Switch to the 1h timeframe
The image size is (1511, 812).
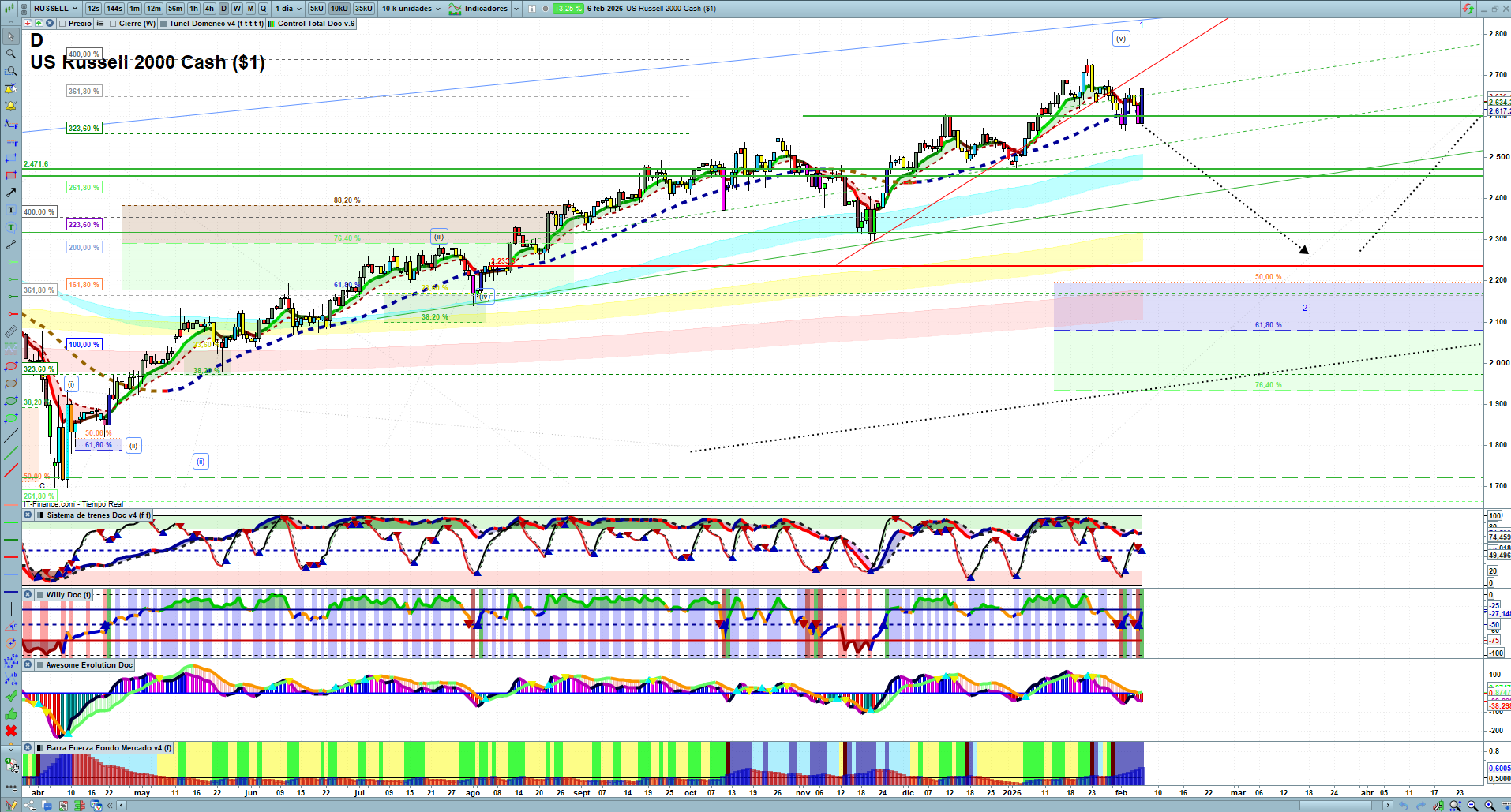[x=193, y=9]
